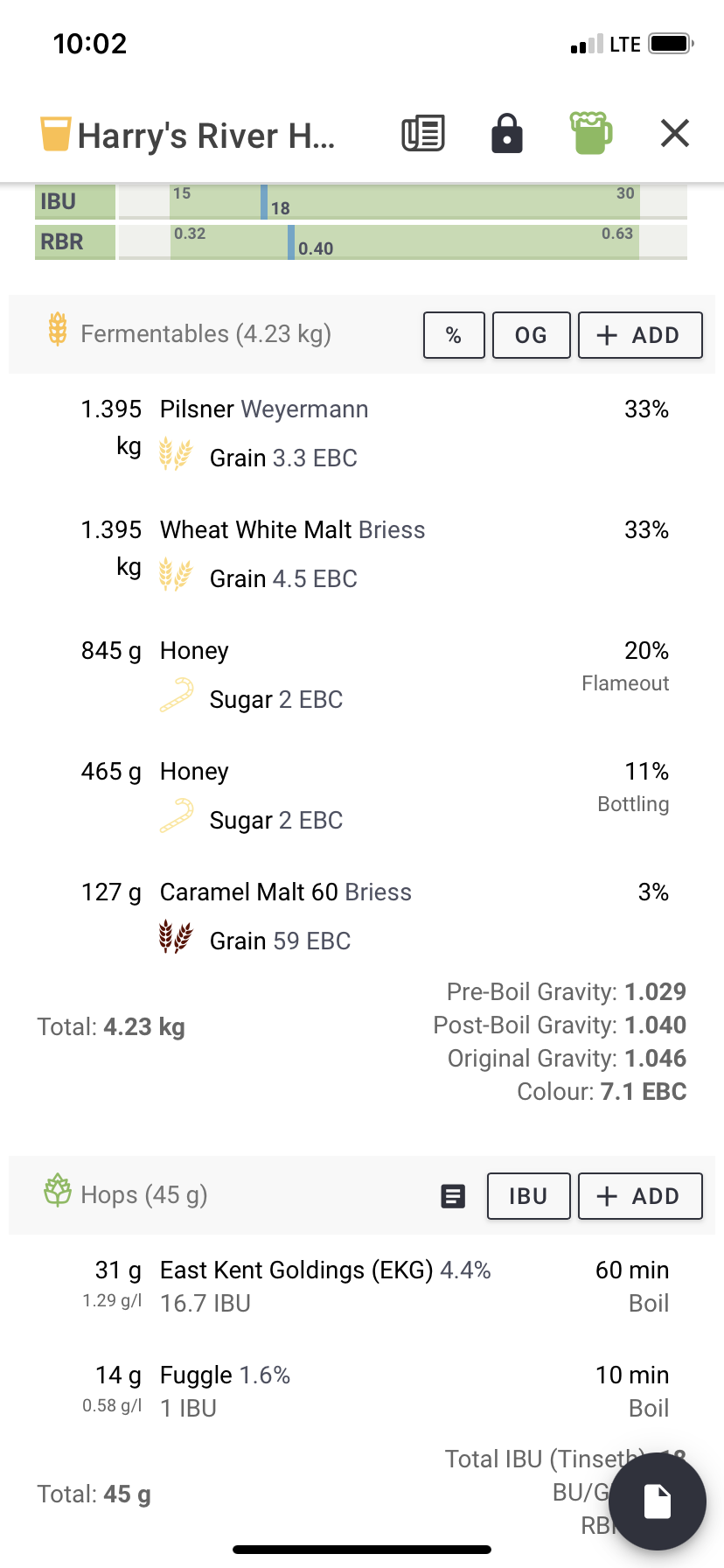The width and height of the screenshot is (724, 1568).
Task: Toggle fermentables OG mode
Action: pos(531,335)
